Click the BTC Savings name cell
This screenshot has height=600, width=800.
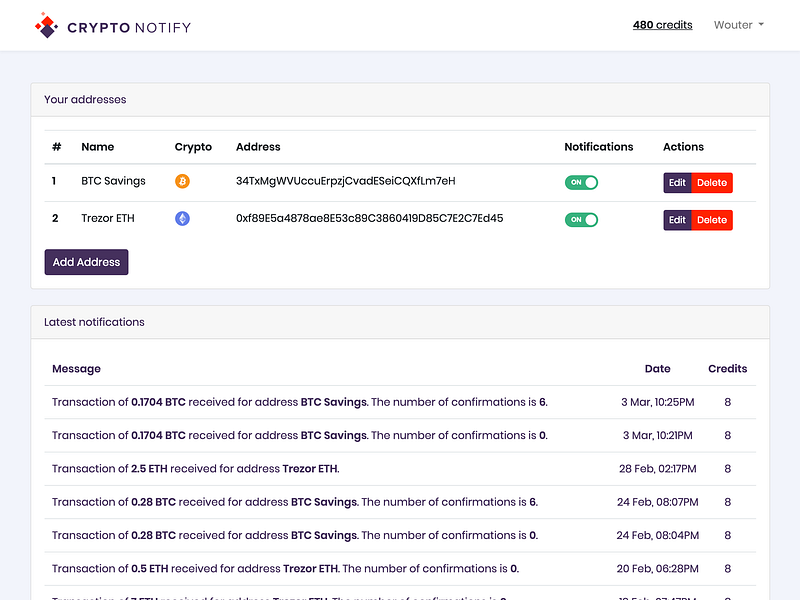click(113, 181)
